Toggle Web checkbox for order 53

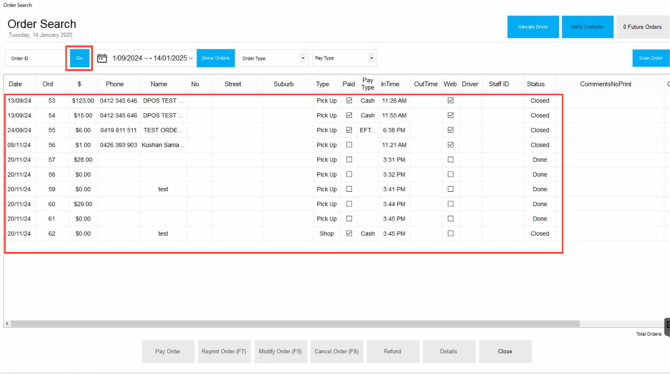pyautogui.click(x=450, y=100)
